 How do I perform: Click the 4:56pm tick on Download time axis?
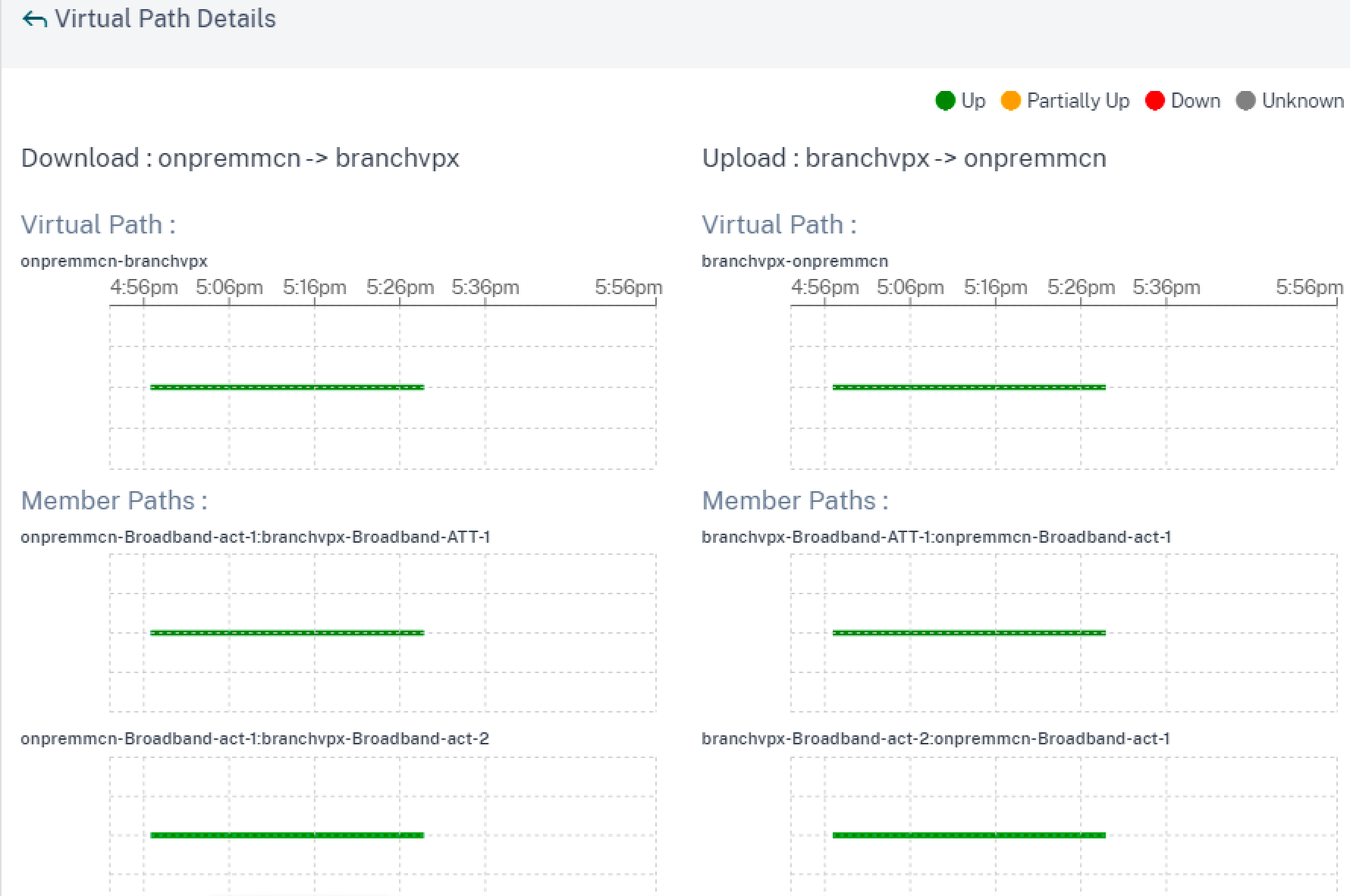[144, 288]
